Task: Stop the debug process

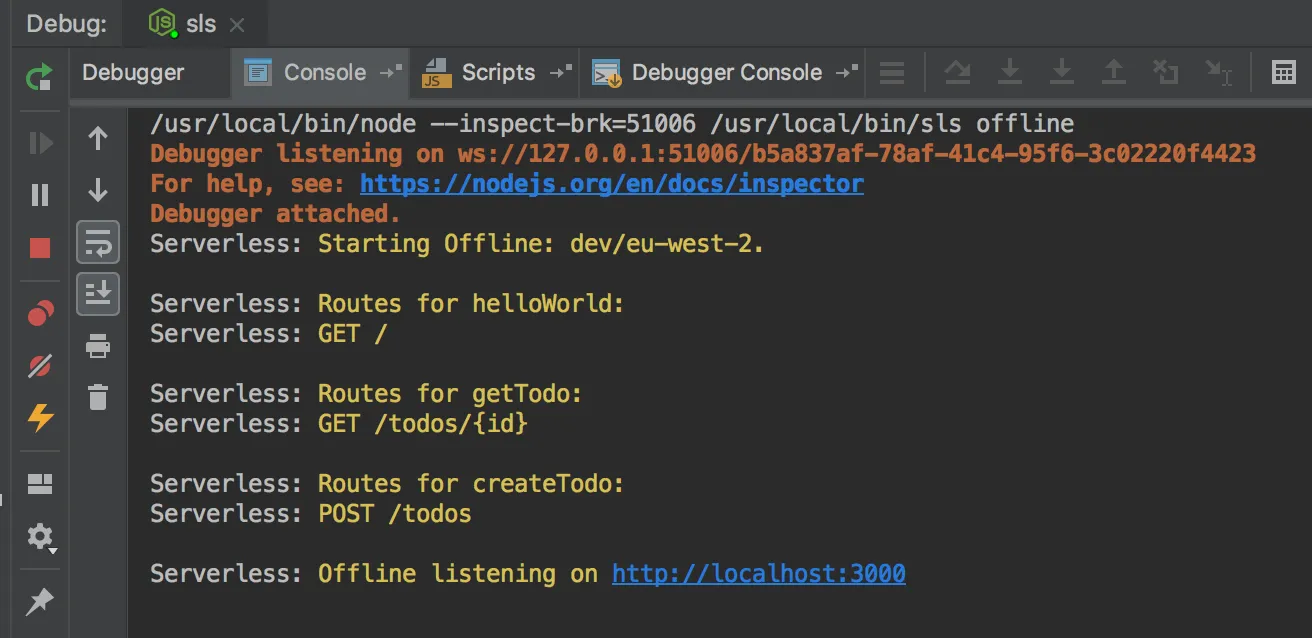Action: (x=40, y=248)
